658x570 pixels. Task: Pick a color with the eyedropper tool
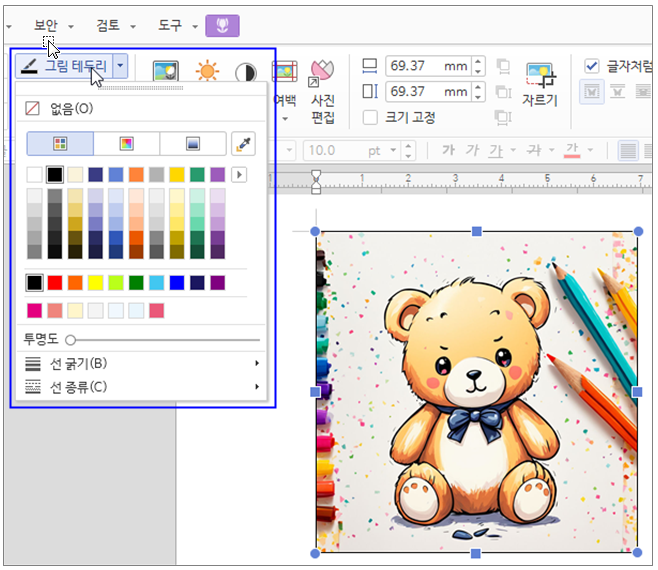pyautogui.click(x=244, y=144)
